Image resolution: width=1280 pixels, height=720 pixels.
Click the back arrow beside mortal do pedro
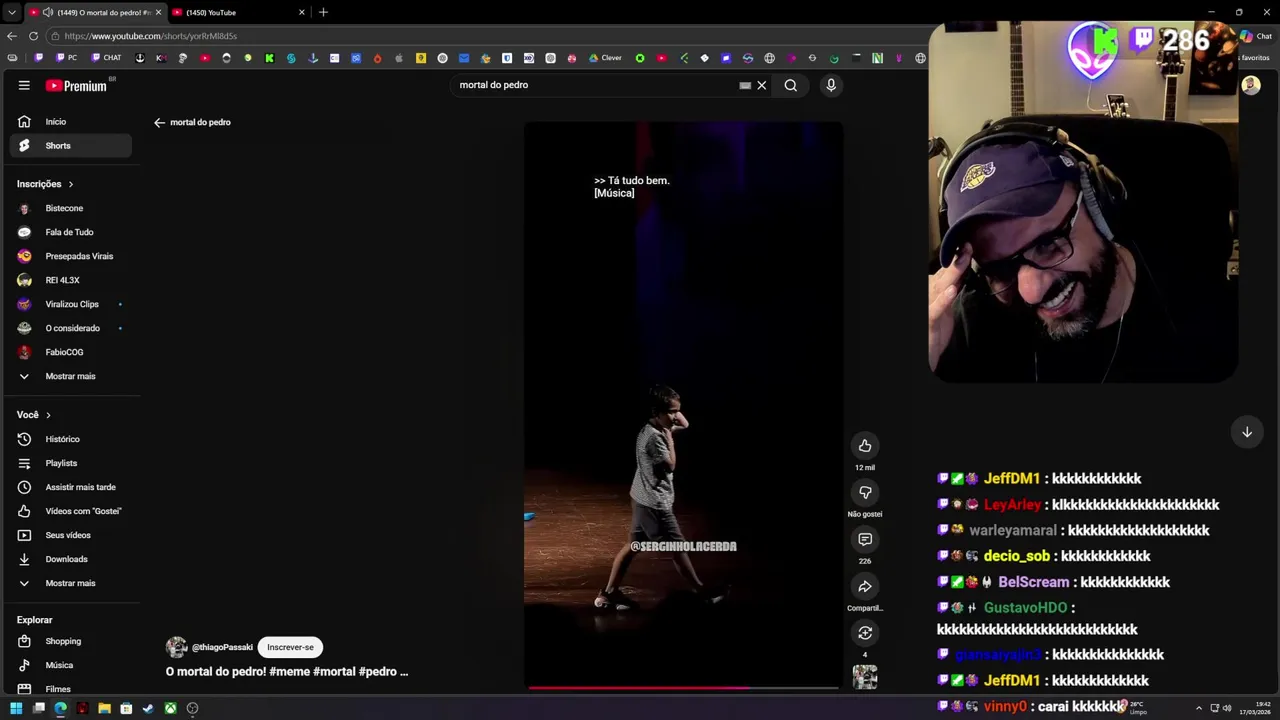coord(159,122)
